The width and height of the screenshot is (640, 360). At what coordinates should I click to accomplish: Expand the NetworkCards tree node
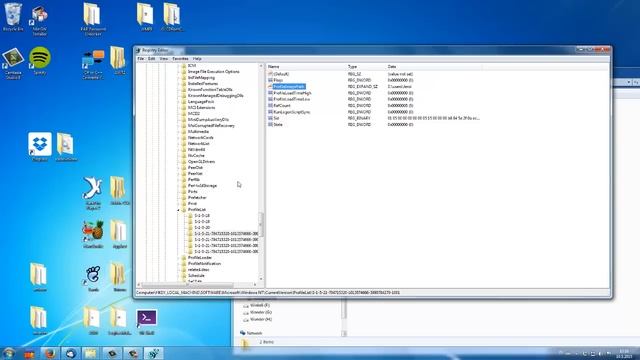tap(179, 138)
